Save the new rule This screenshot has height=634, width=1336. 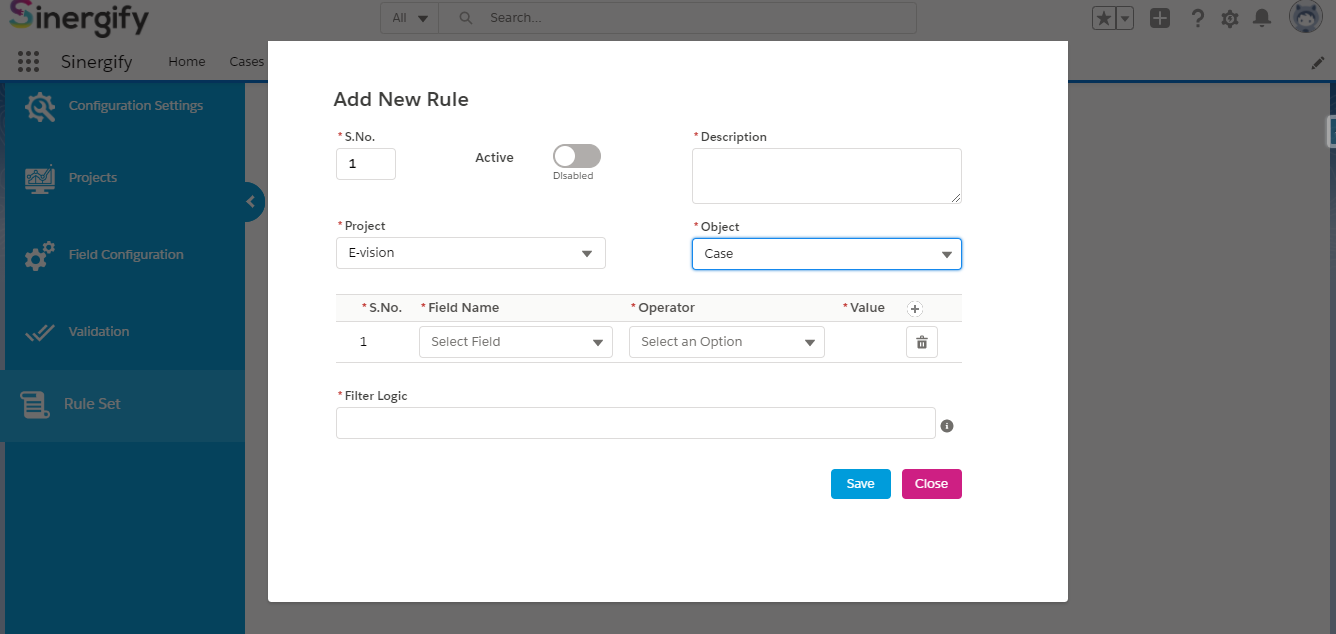860,483
